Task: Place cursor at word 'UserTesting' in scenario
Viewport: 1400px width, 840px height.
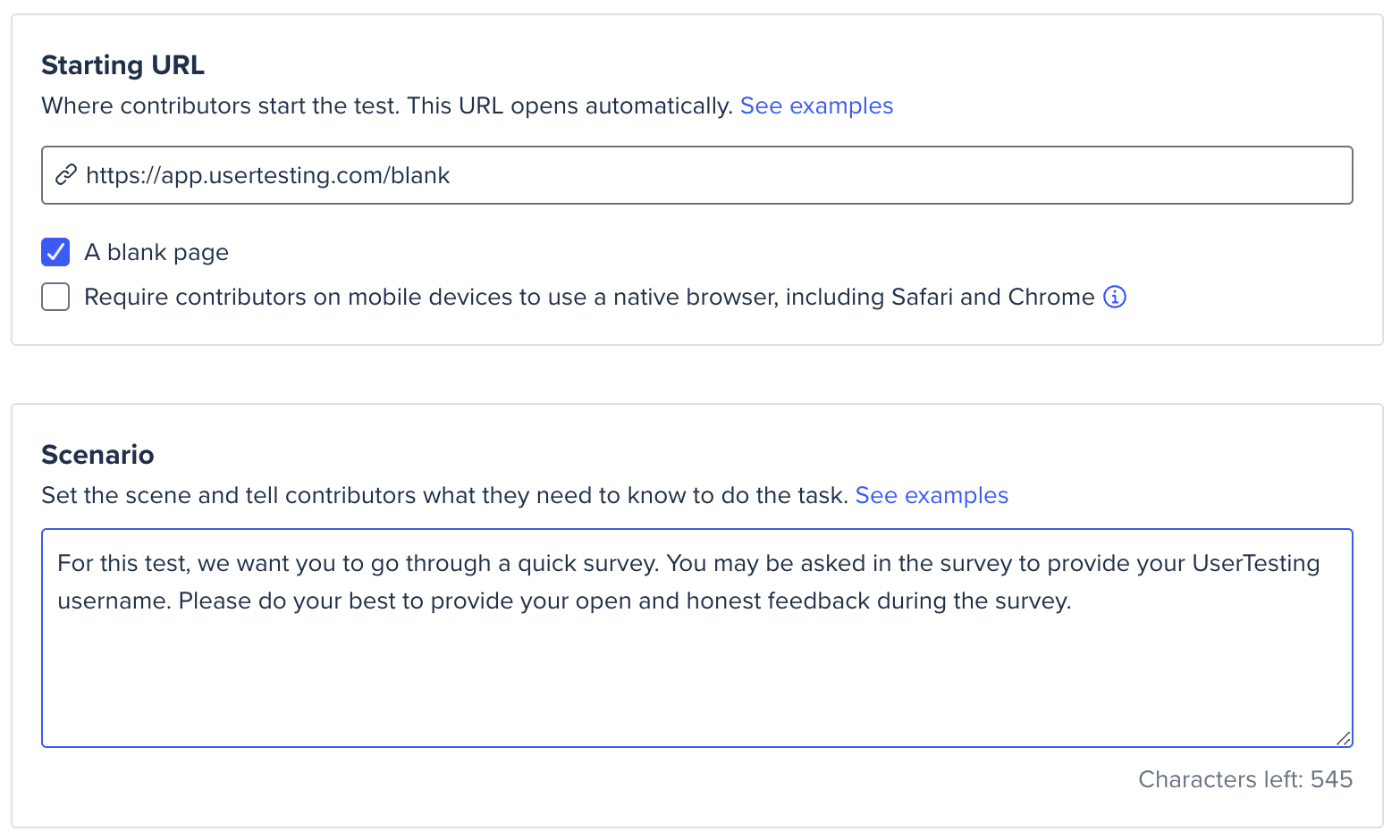Action: [1256, 563]
